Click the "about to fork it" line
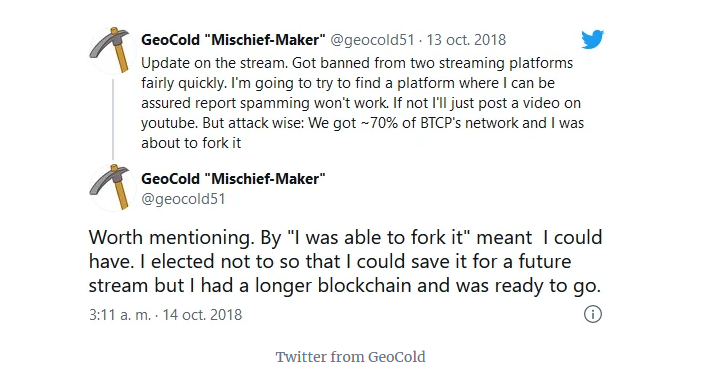Viewport: 708px width, 367px height. tap(191, 143)
